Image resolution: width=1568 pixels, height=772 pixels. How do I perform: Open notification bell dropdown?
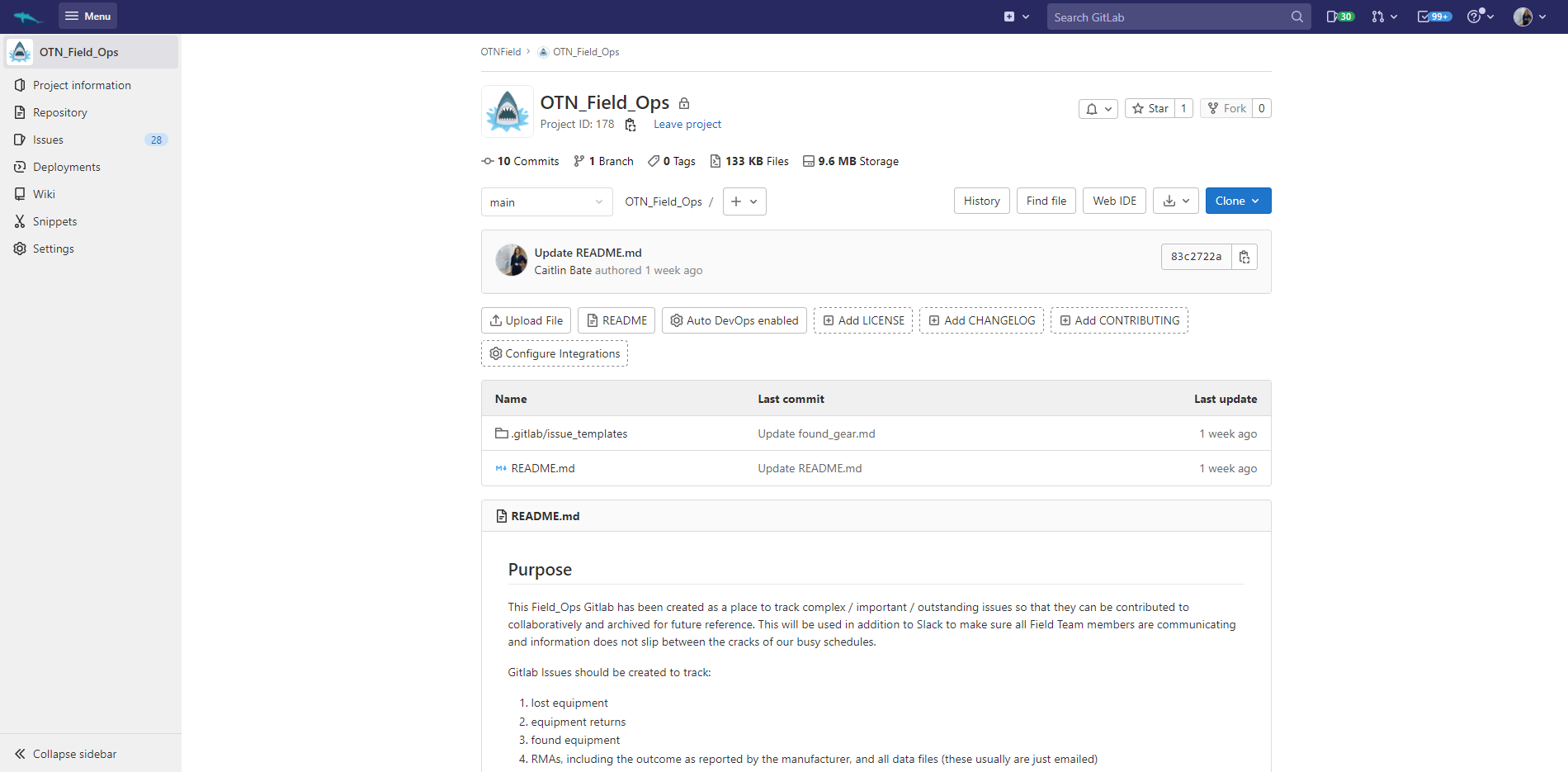(1098, 108)
